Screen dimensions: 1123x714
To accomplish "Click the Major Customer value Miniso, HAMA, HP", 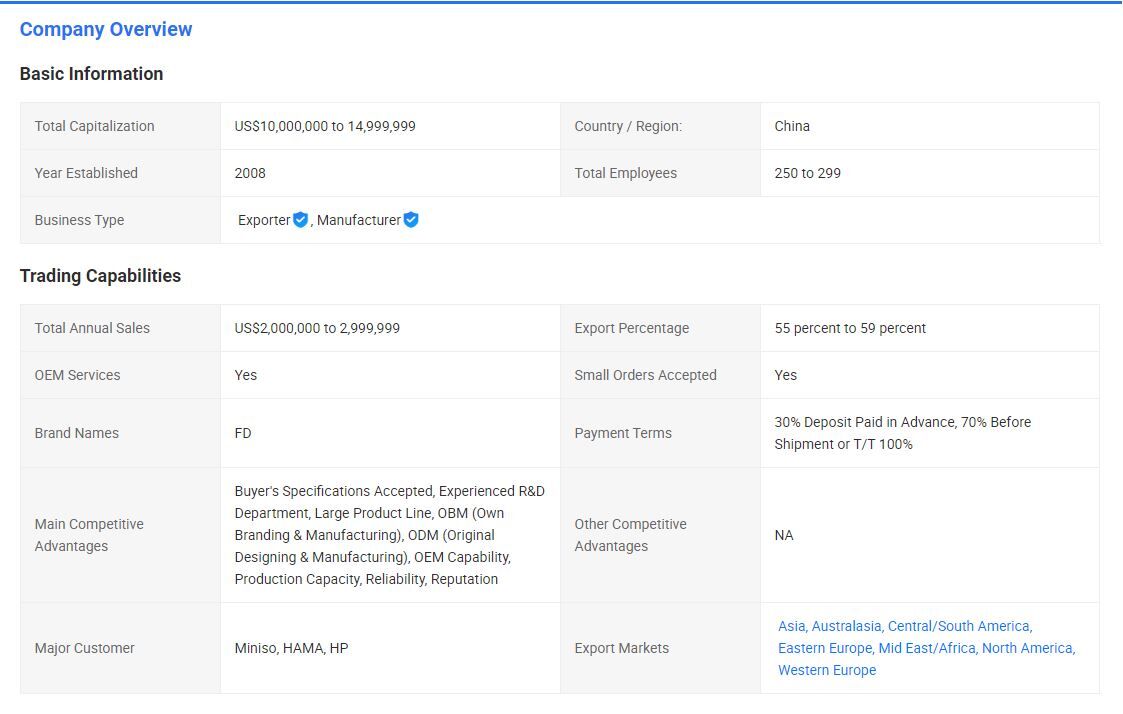I will click(291, 648).
